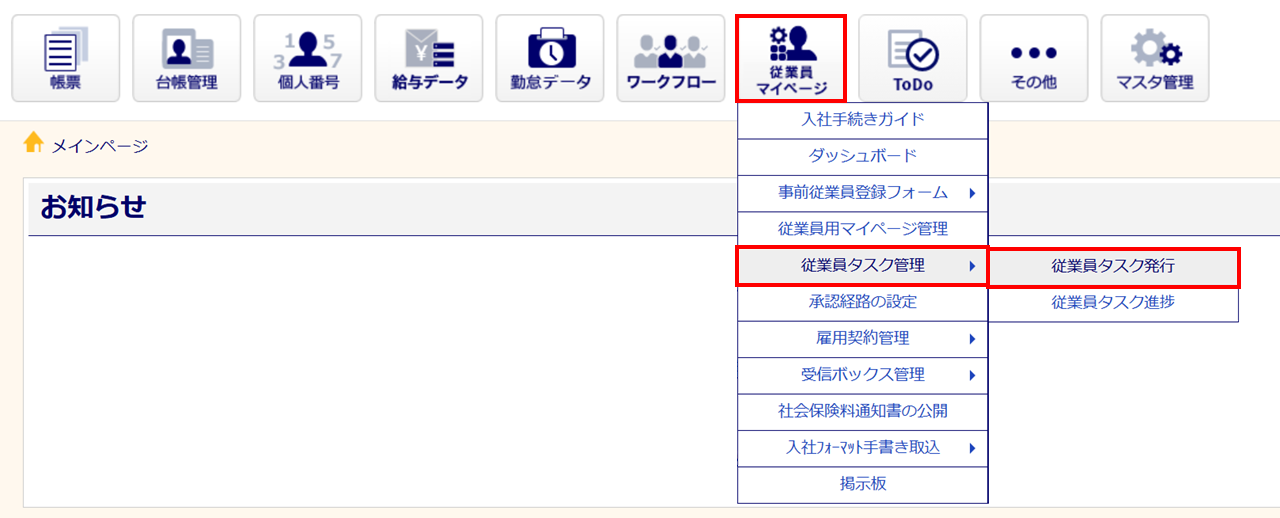Open the 帳票 documents icon
This screenshot has height=518, width=1280.
(x=66, y=59)
